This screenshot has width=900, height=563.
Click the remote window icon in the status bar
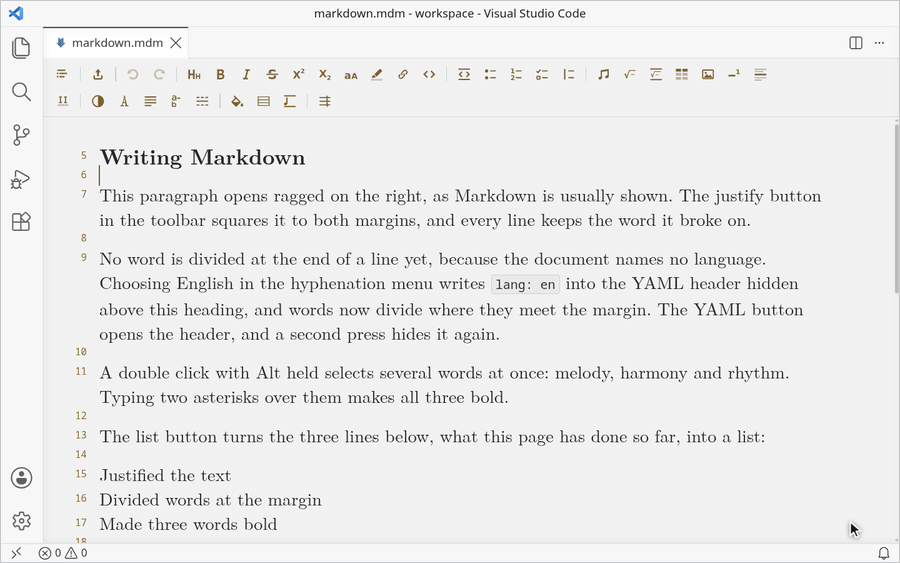point(15,553)
